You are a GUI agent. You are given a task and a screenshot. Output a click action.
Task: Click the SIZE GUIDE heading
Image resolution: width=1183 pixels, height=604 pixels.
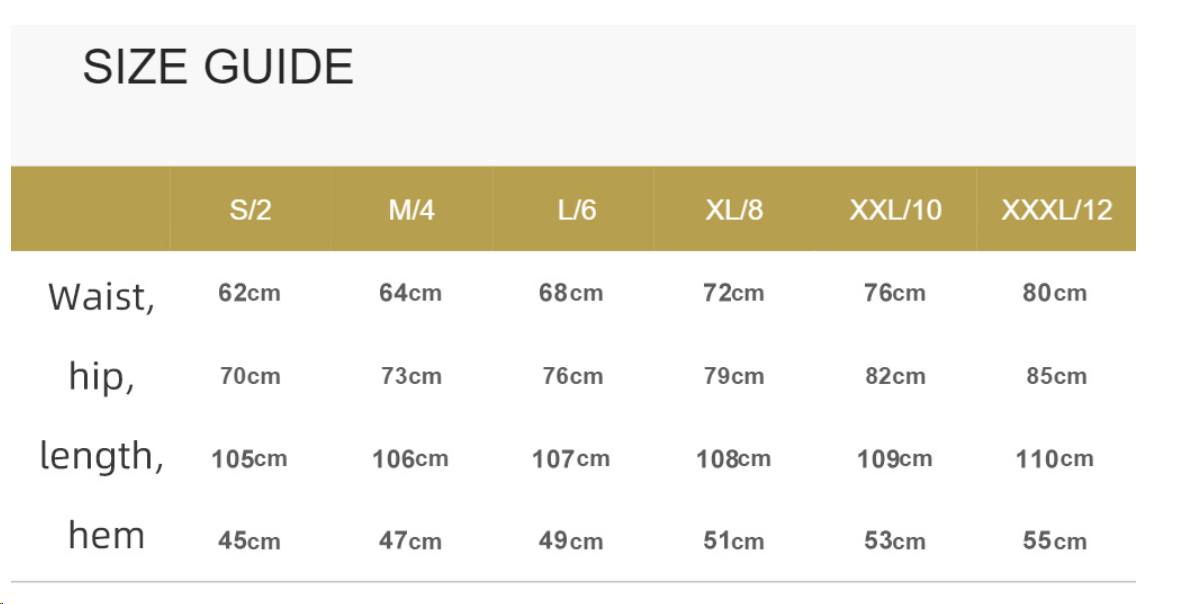(x=218, y=67)
